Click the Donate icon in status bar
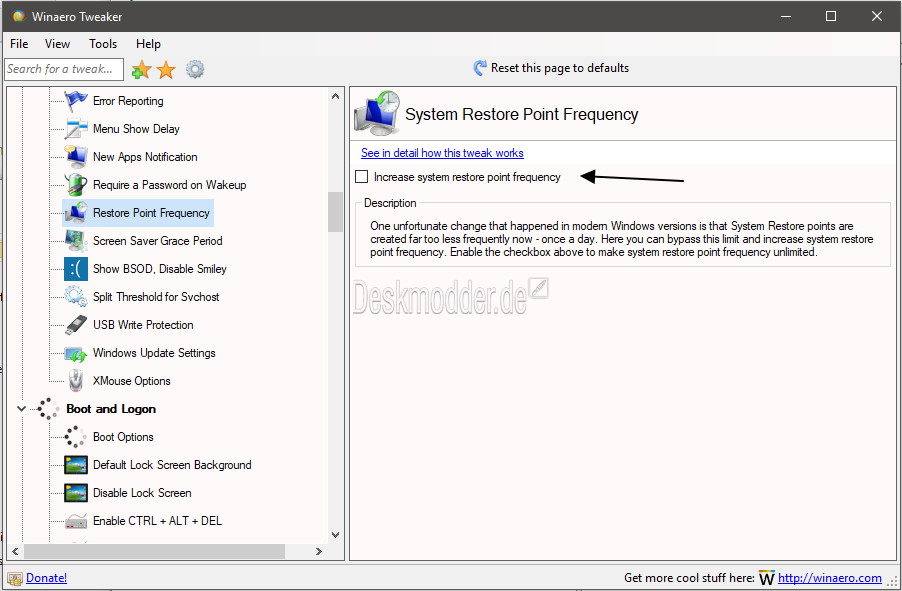The image size is (902, 591). [15, 578]
